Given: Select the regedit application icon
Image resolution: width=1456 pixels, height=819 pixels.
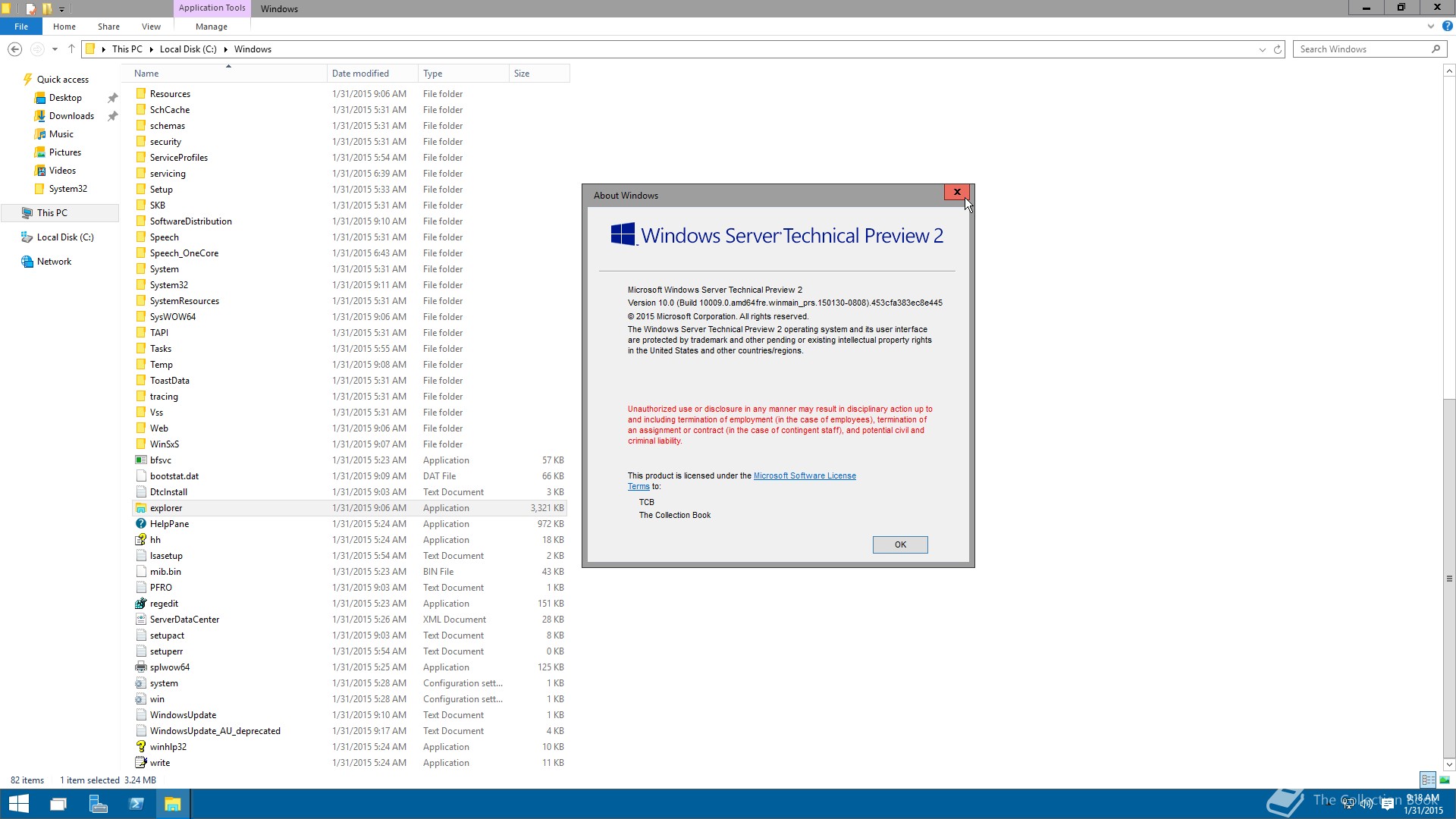Looking at the screenshot, I should [x=141, y=604].
